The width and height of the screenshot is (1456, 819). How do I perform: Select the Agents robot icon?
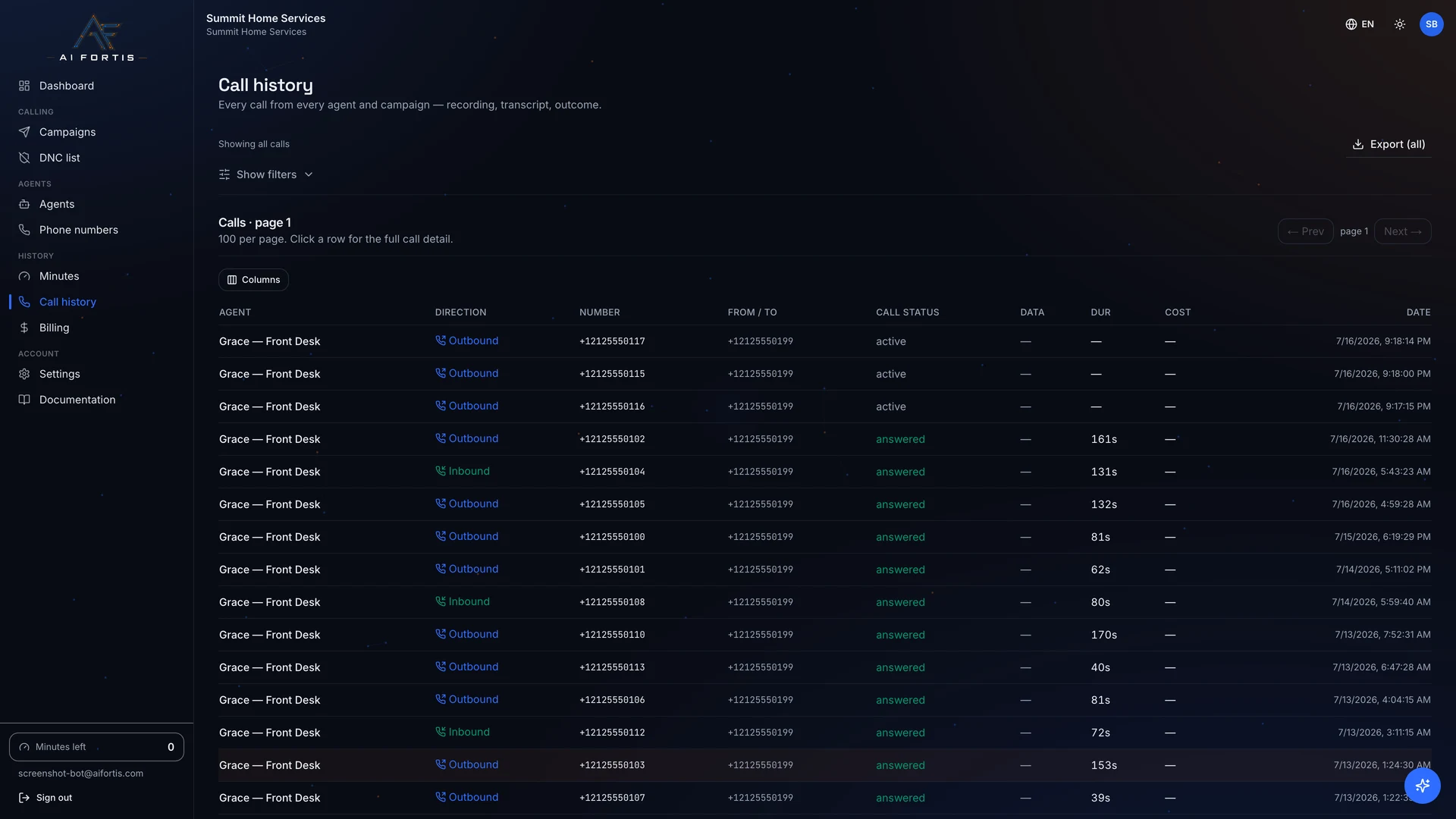[24, 204]
